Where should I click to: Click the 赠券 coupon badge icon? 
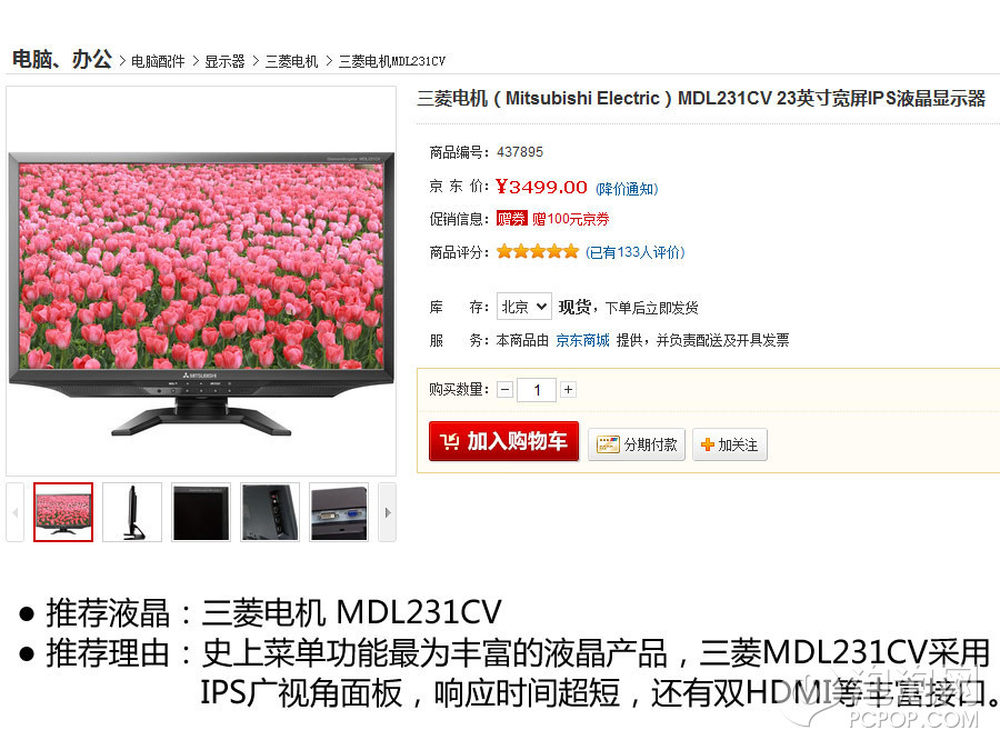pyautogui.click(x=511, y=219)
